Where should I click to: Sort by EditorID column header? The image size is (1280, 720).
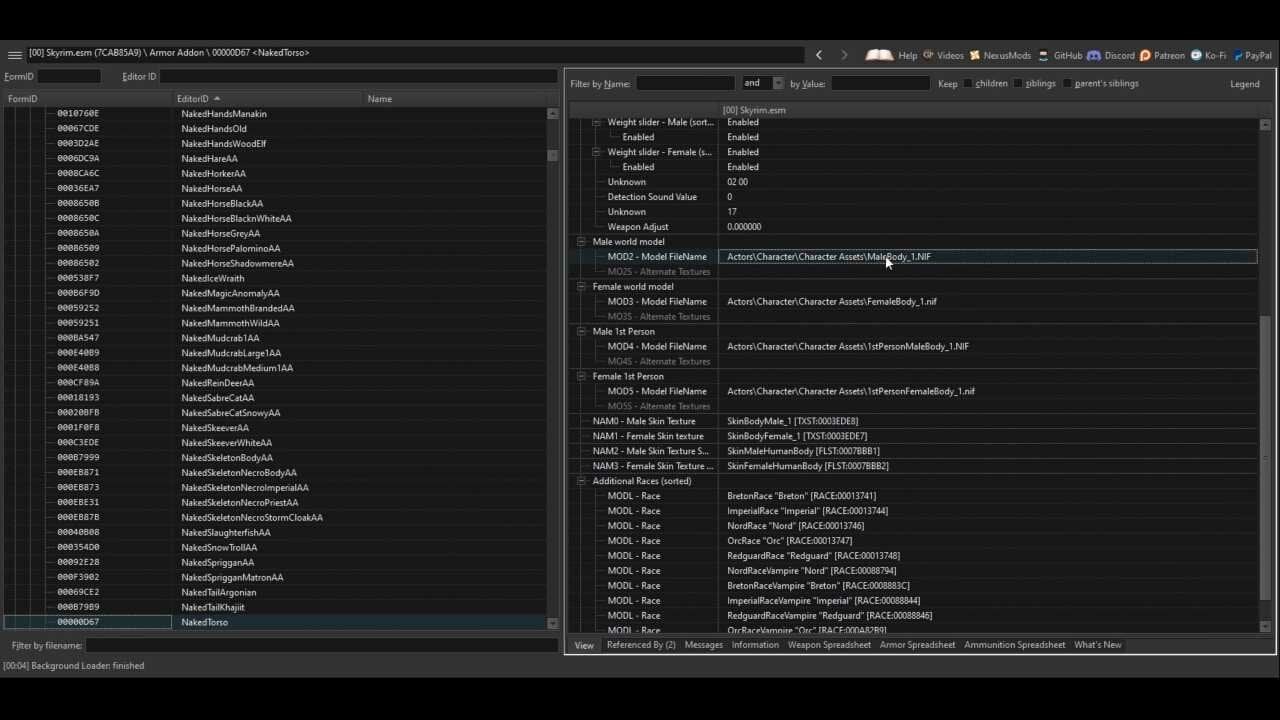coord(267,99)
